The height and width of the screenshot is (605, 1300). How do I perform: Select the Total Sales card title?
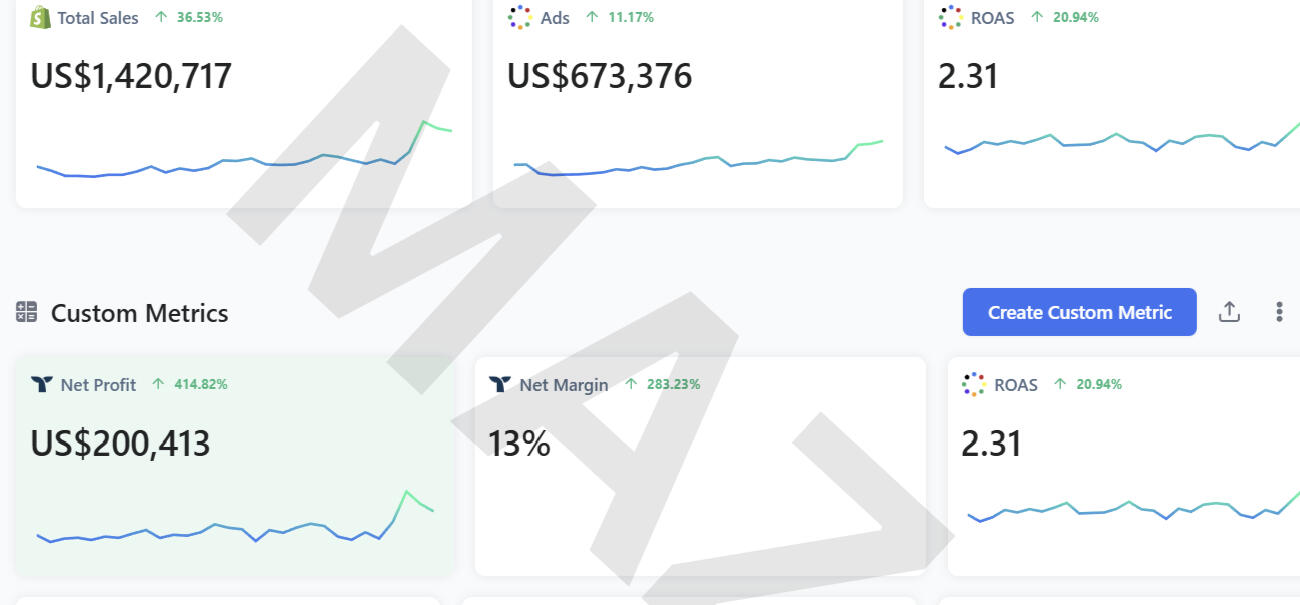click(x=98, y=17)
